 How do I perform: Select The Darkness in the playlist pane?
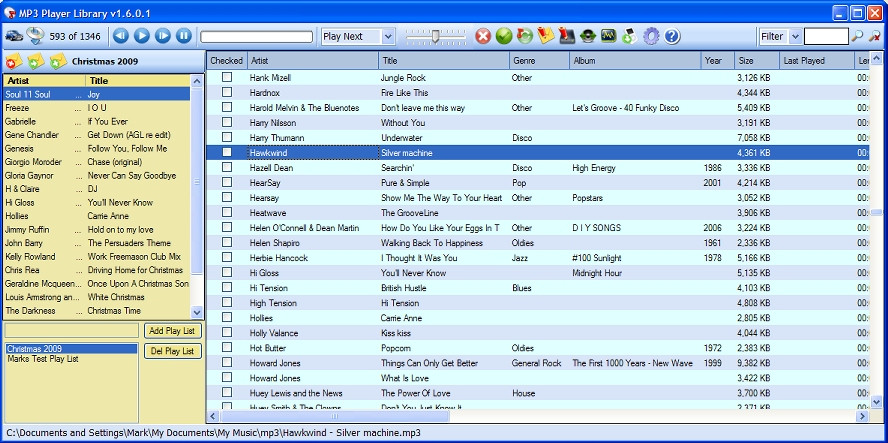click(x=97, y=311)
